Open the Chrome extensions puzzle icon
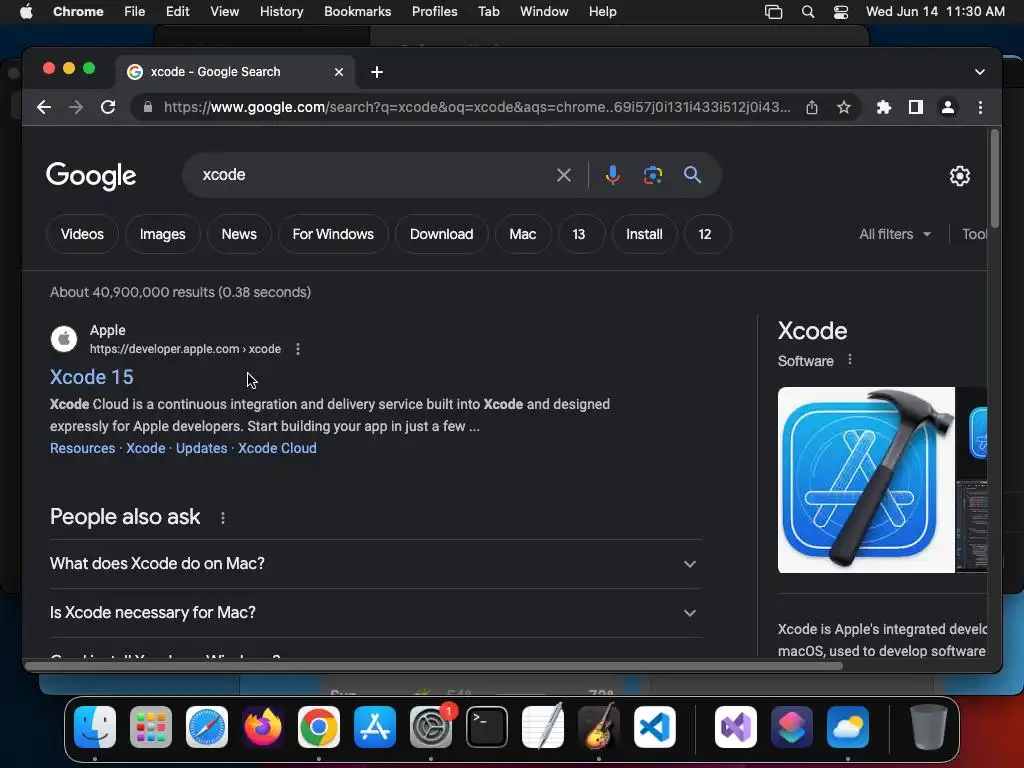The height and width of the screenshot is (768, 1024). coord(884,107)
